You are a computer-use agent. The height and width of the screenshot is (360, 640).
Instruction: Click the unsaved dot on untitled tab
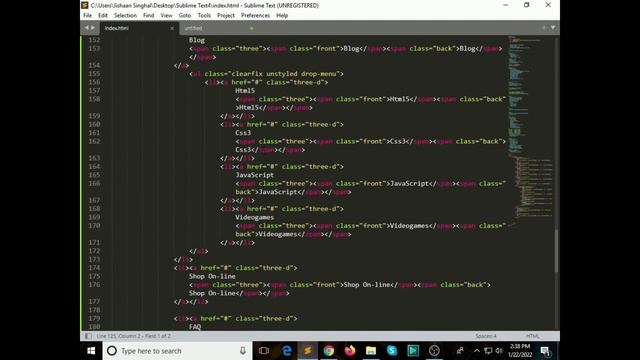pos(251,28)
